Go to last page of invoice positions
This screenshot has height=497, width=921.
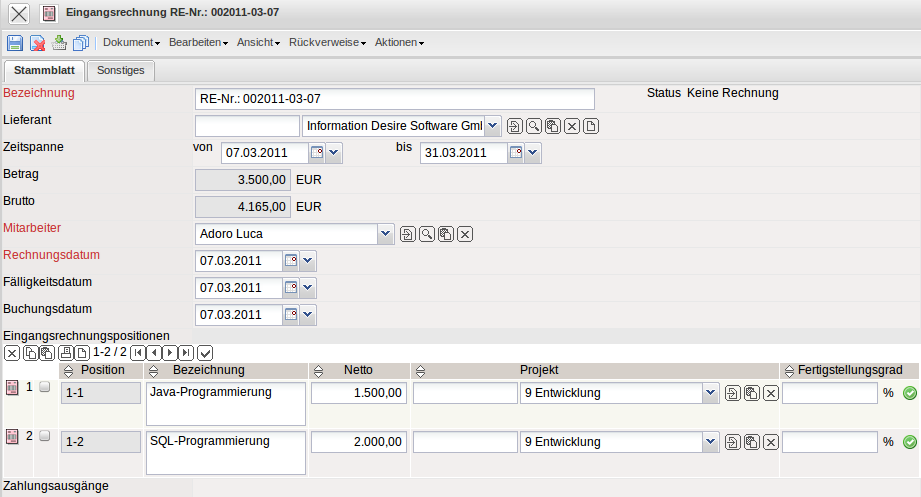click(186, 353)
